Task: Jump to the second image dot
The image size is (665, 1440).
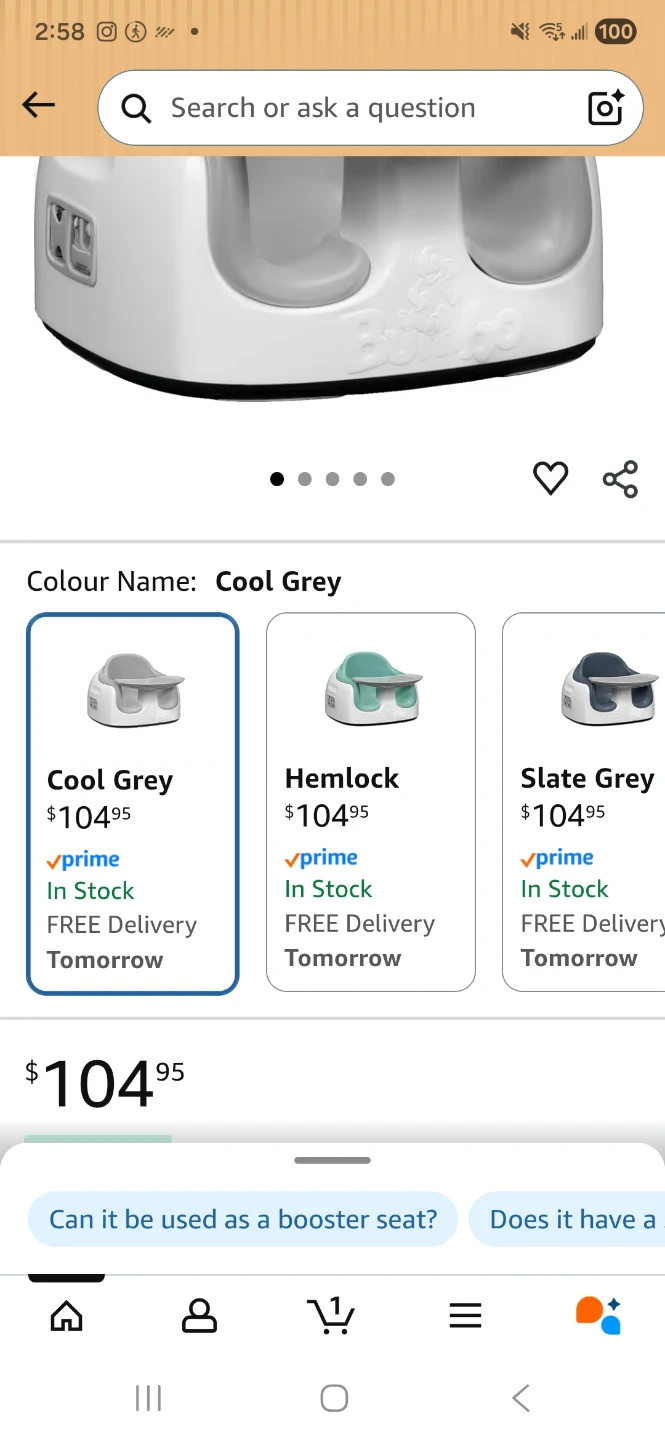Action: coord(305,479)
